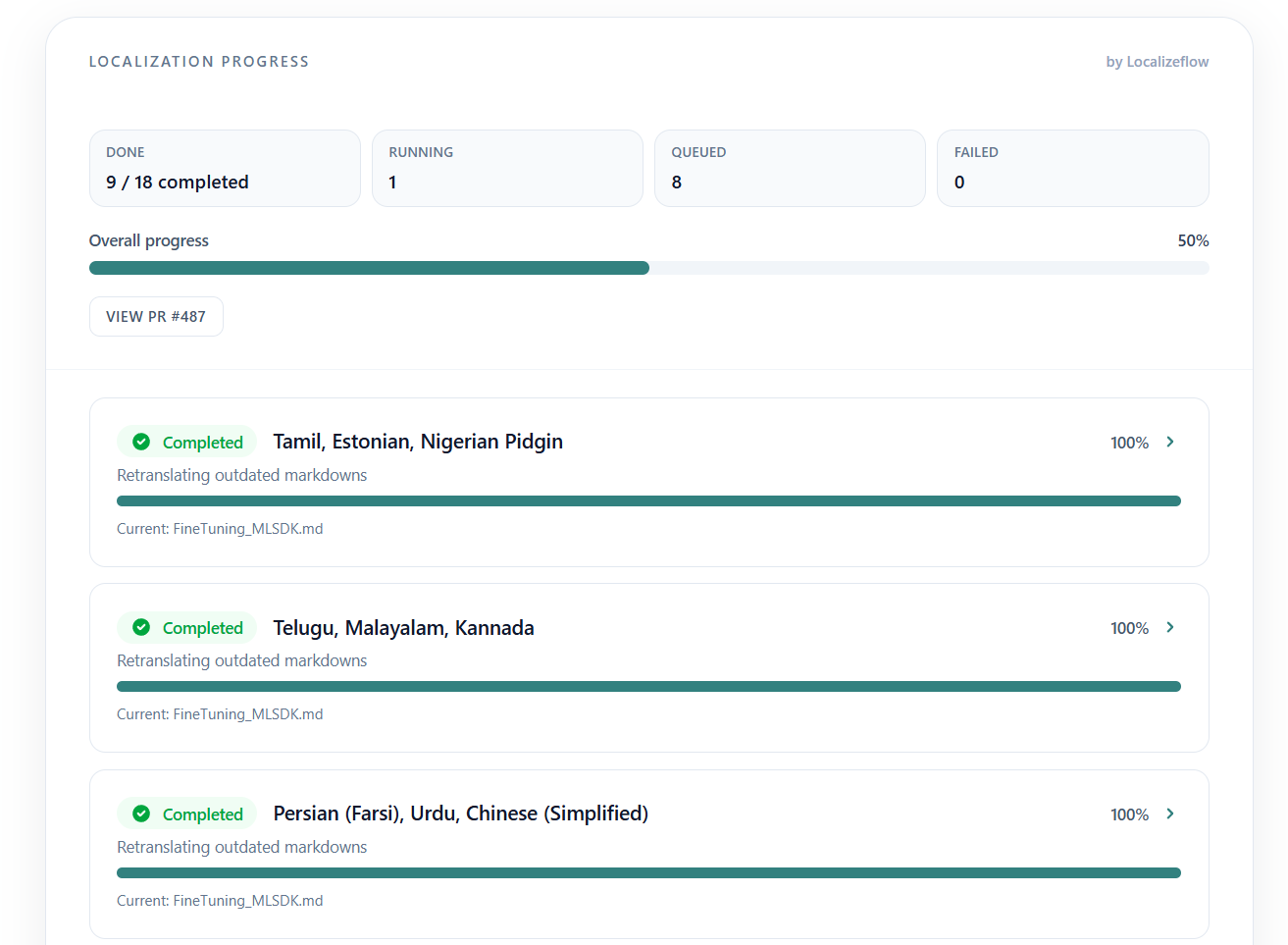This screenshot has width=1288, height=945.
Task: Select the QUEUED status card
Action: [x=790, y=168]
